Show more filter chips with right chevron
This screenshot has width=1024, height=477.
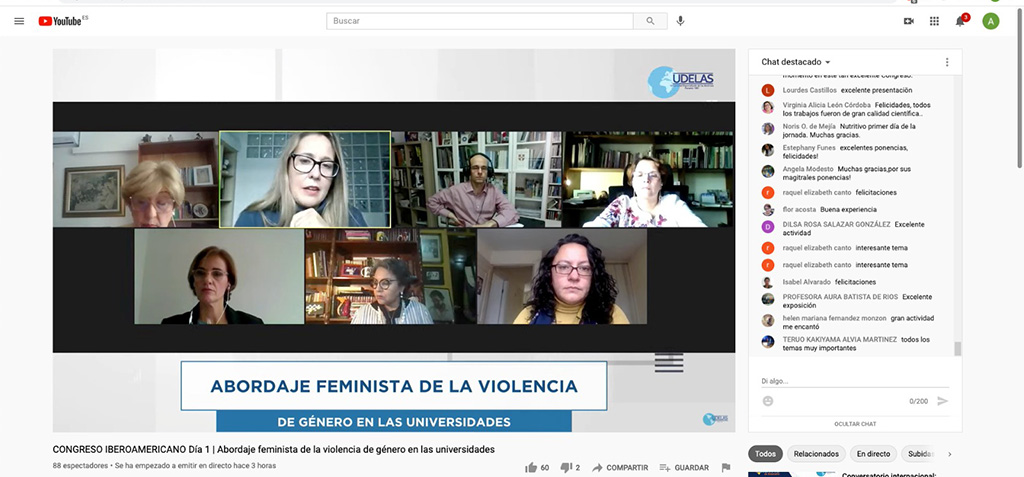coord(949,454)
